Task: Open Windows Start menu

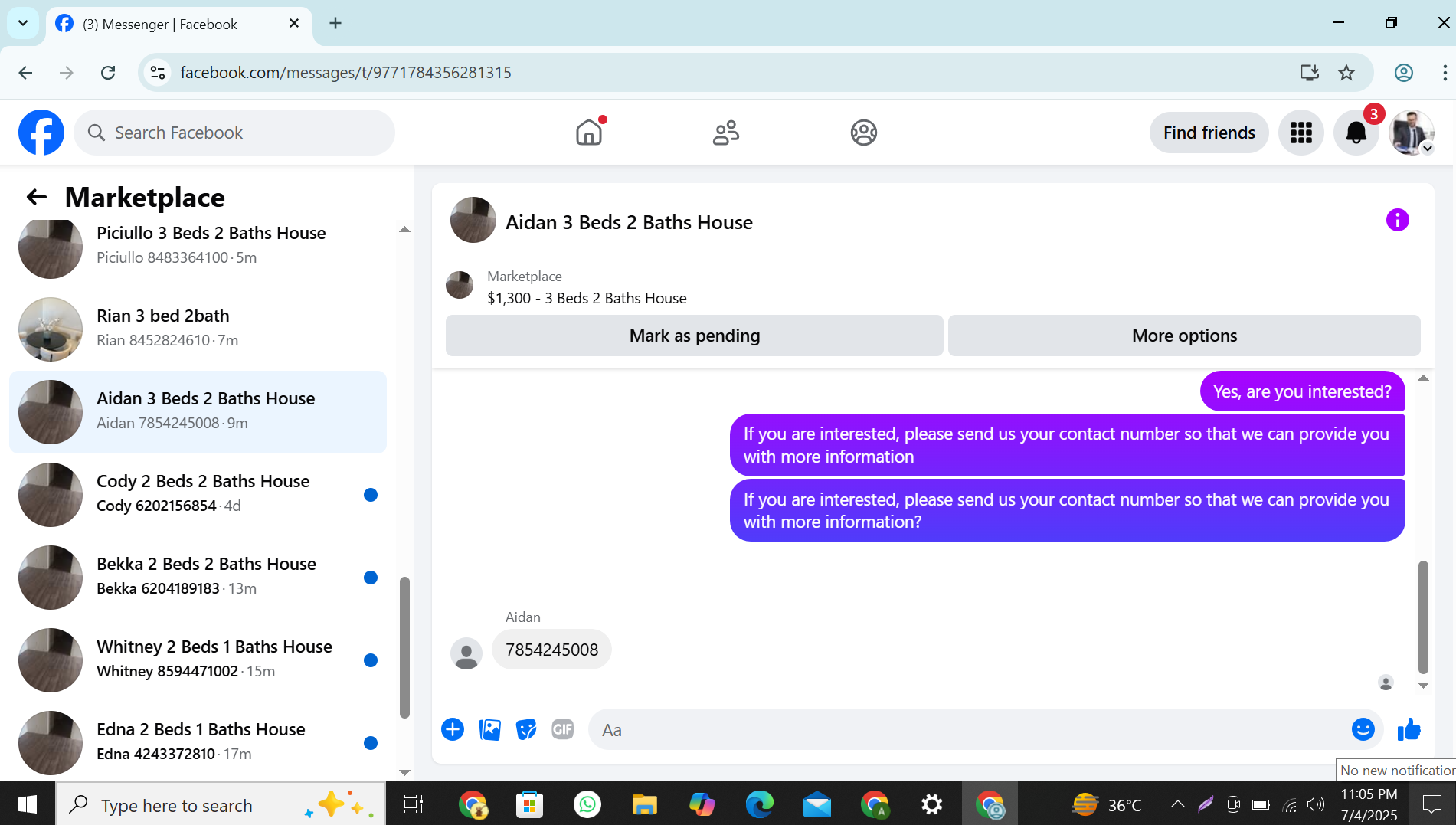Action: pos(28,804)
